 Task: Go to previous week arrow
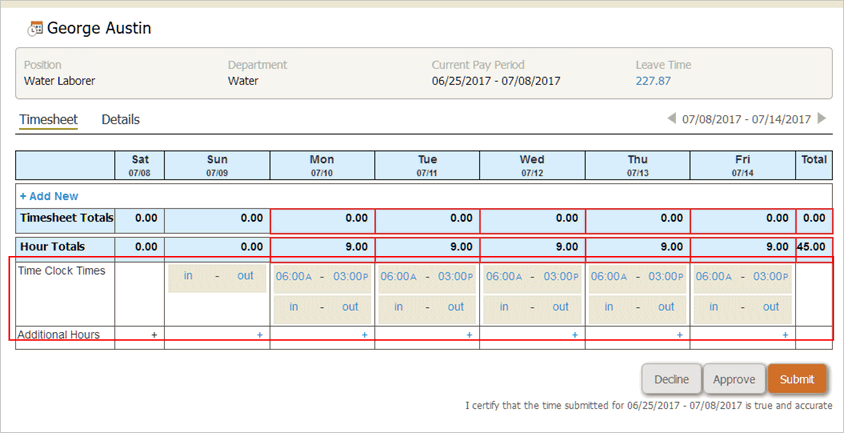pyautogui.click(x=671, y=118)
